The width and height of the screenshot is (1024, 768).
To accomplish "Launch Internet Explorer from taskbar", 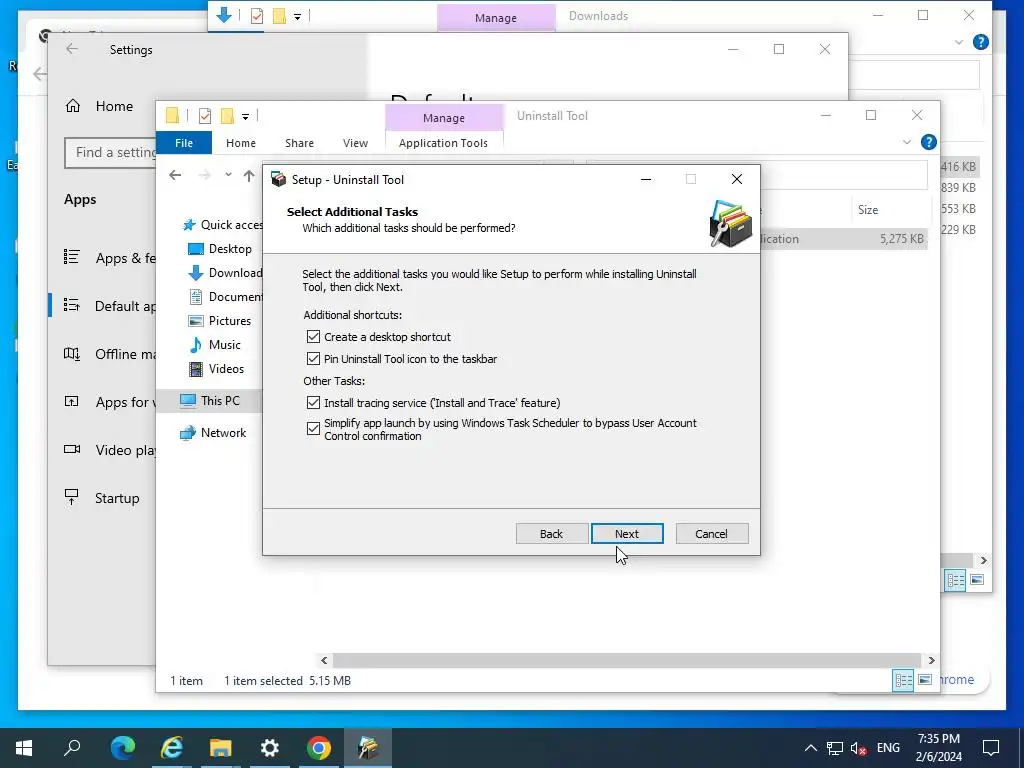I will point(172,748).
